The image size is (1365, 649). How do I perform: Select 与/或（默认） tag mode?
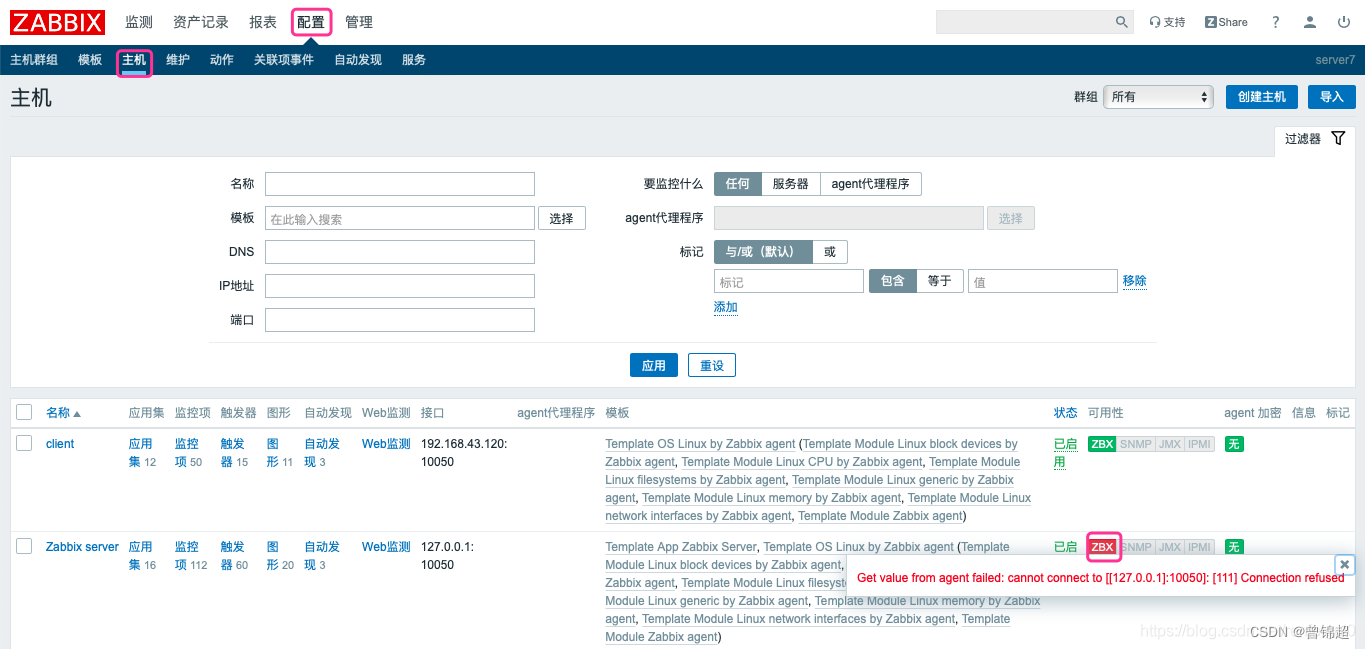[x=763, y=252]
